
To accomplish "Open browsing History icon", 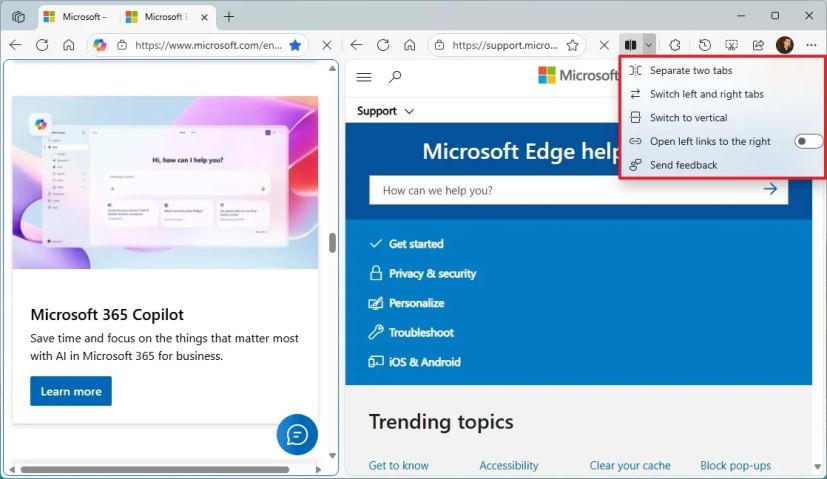I will tap(705, 45).
